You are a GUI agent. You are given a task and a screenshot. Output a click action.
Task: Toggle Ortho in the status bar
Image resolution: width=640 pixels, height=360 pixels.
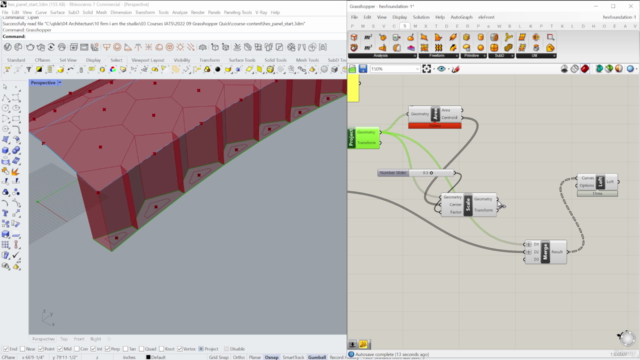click(x=238, y=357)
